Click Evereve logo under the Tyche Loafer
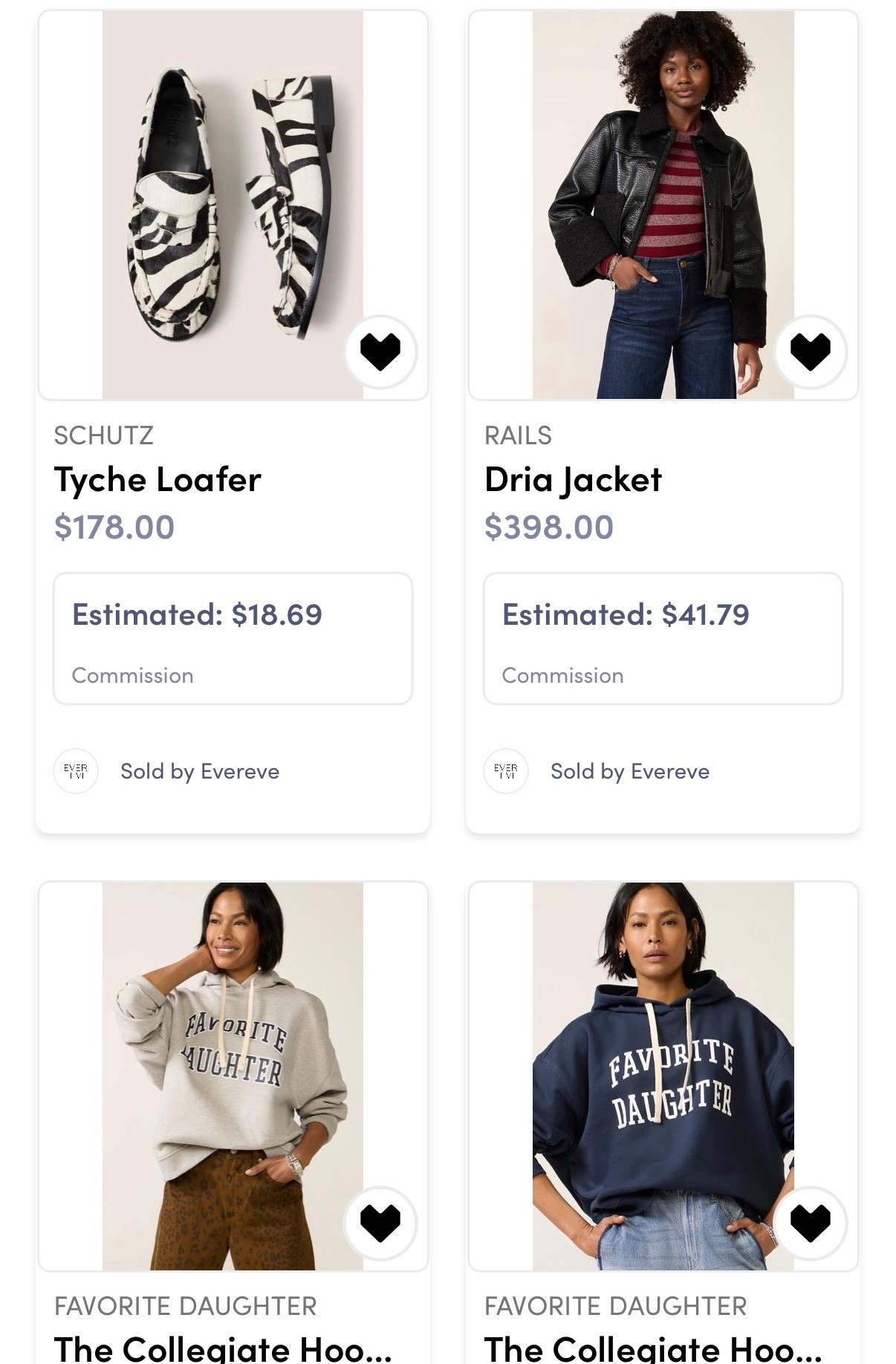Screen dimensions: 896x1364 [x=76, y=771]
